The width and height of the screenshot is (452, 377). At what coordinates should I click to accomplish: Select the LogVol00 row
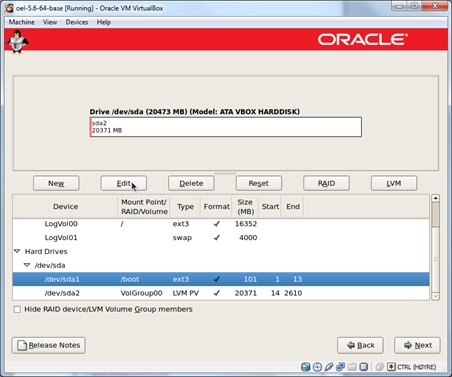coord(221,224)
